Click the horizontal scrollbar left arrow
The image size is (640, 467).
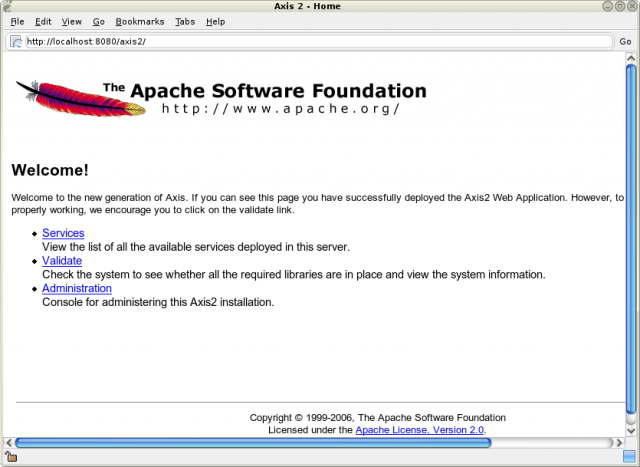[9, 443]
